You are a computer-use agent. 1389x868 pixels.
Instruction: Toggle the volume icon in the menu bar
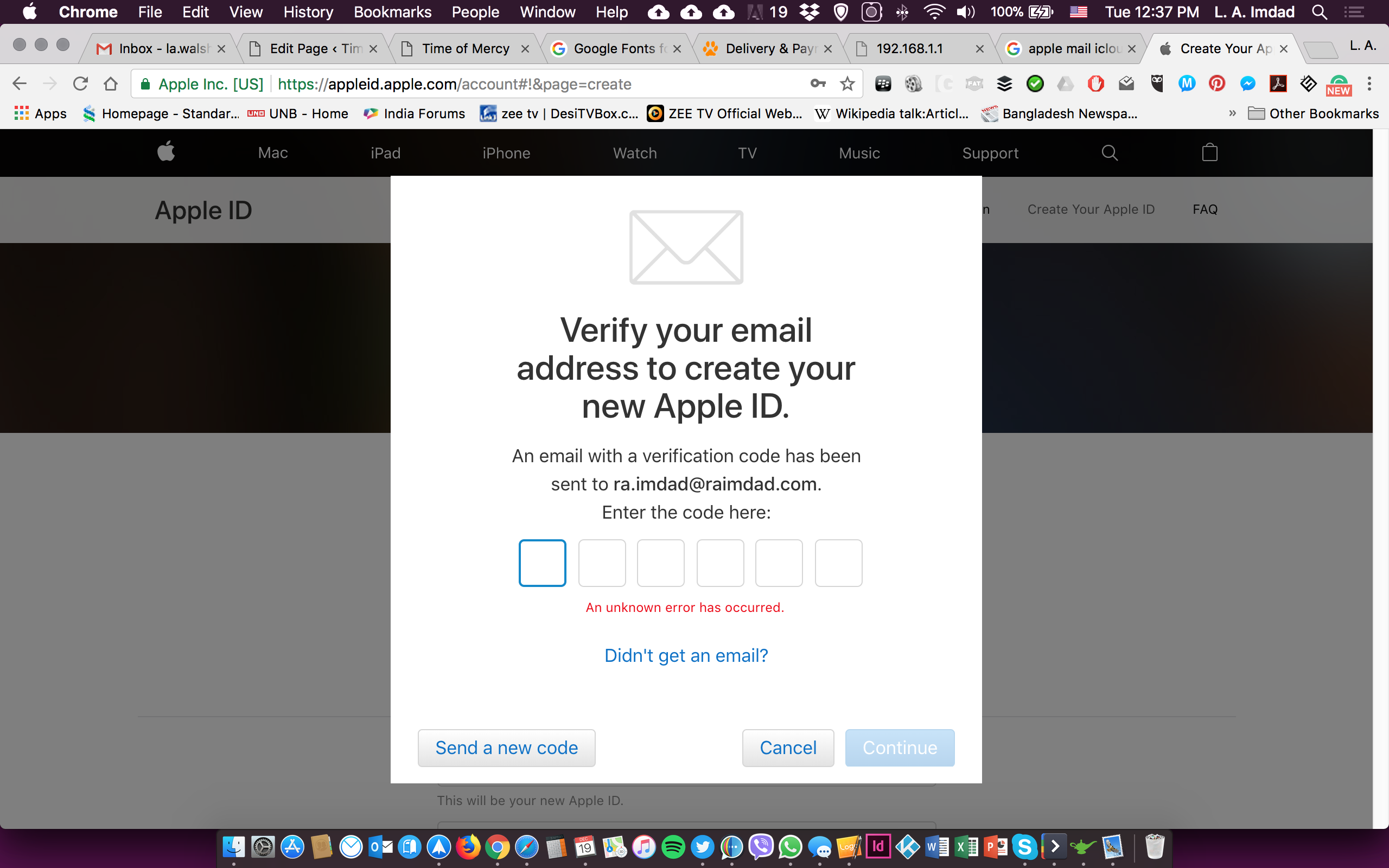pos(965,12)
